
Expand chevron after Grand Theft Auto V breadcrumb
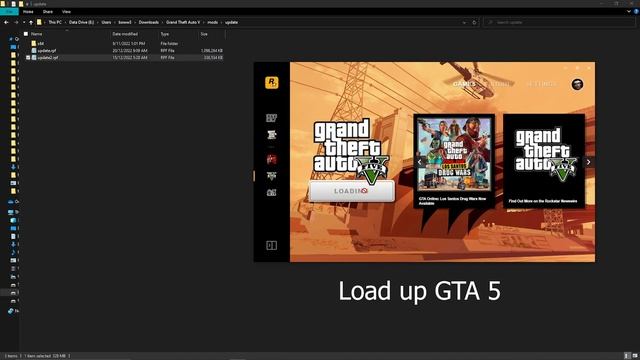point(204,22)
